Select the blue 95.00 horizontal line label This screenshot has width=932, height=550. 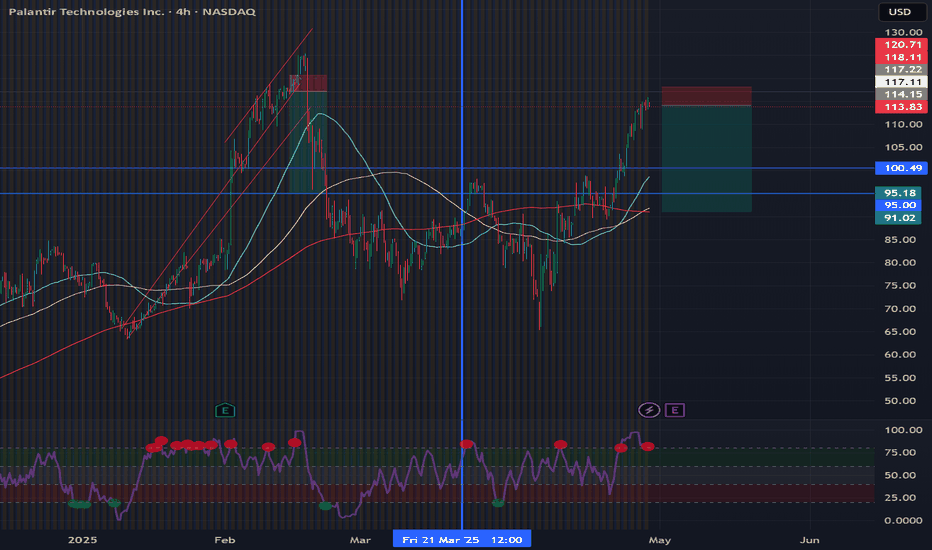(x=899, y=205)
